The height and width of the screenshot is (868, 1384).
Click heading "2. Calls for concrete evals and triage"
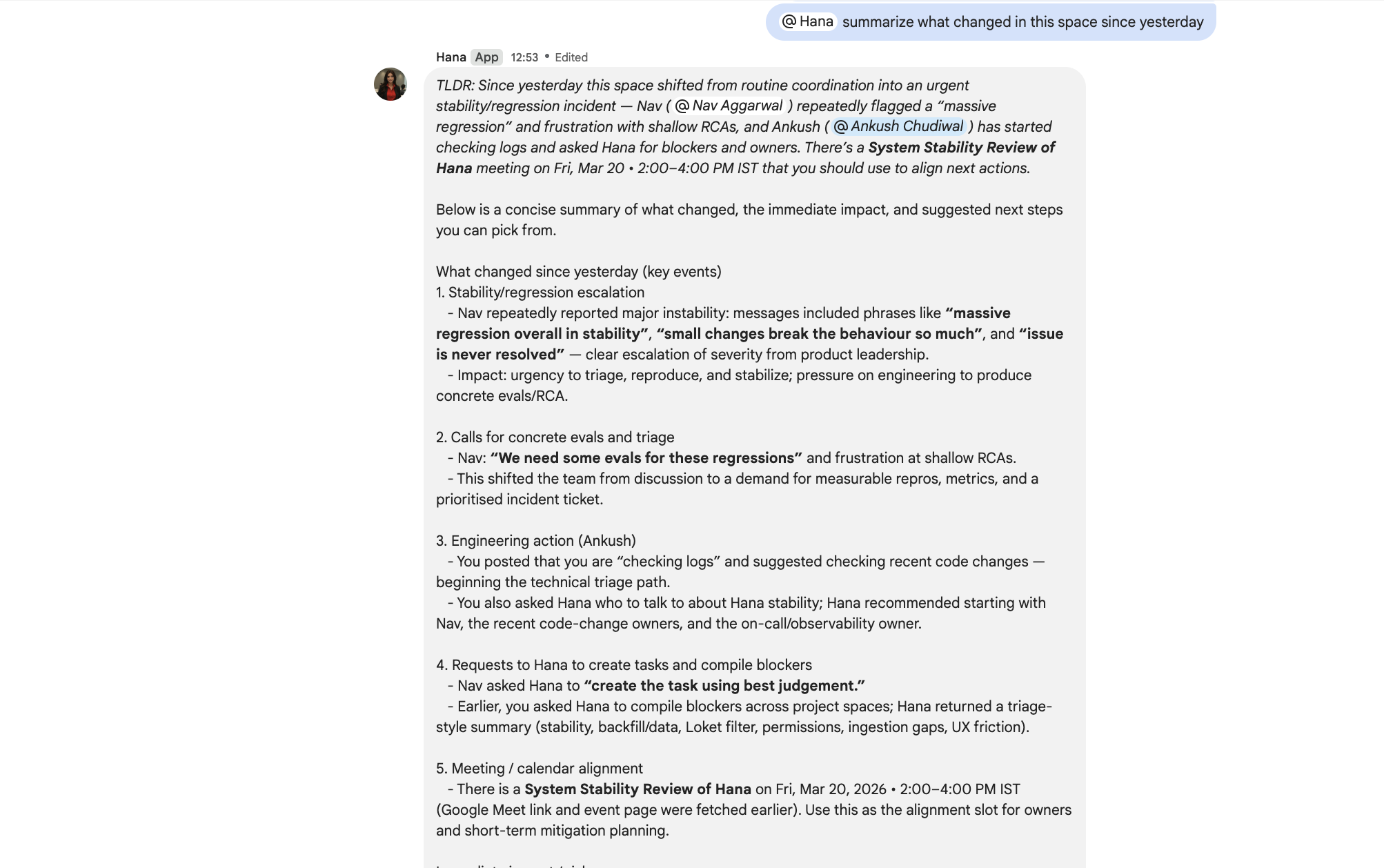[555, 437]
